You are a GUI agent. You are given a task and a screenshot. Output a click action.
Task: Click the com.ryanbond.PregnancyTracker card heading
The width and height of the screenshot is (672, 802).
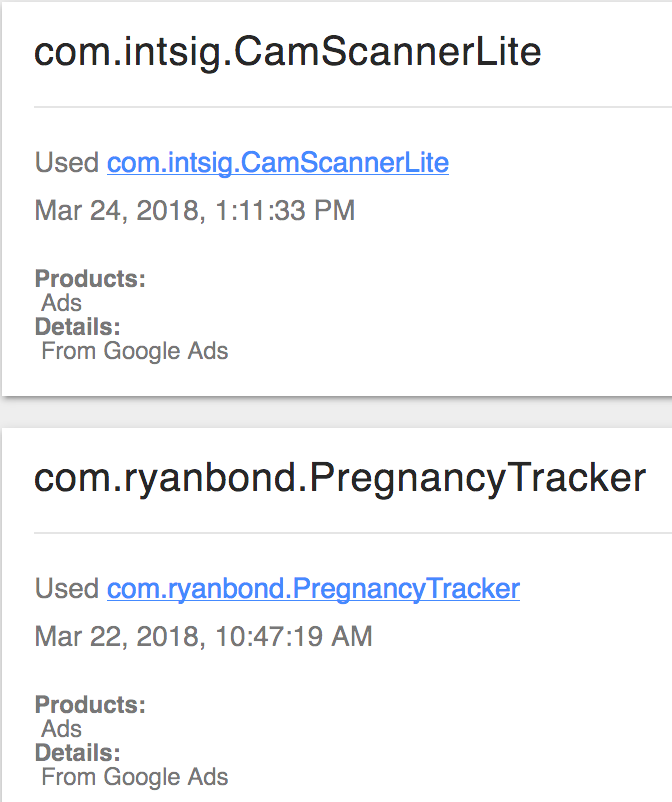click(x=340, y=479)
